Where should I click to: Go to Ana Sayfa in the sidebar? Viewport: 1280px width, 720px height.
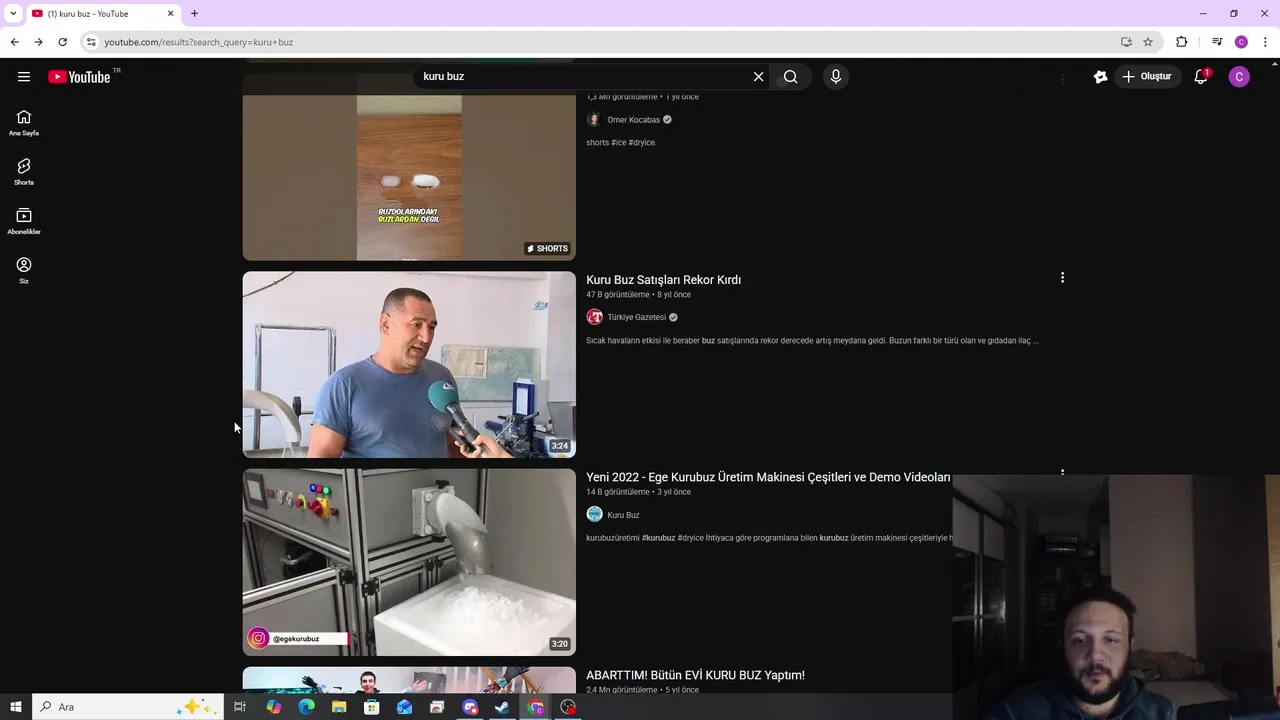point(24,123)
